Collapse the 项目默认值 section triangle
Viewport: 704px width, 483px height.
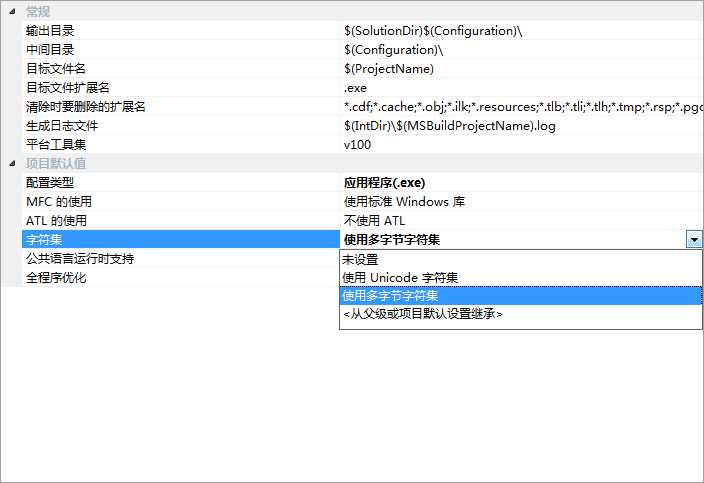pyautogui.click(x=12, y=163)
